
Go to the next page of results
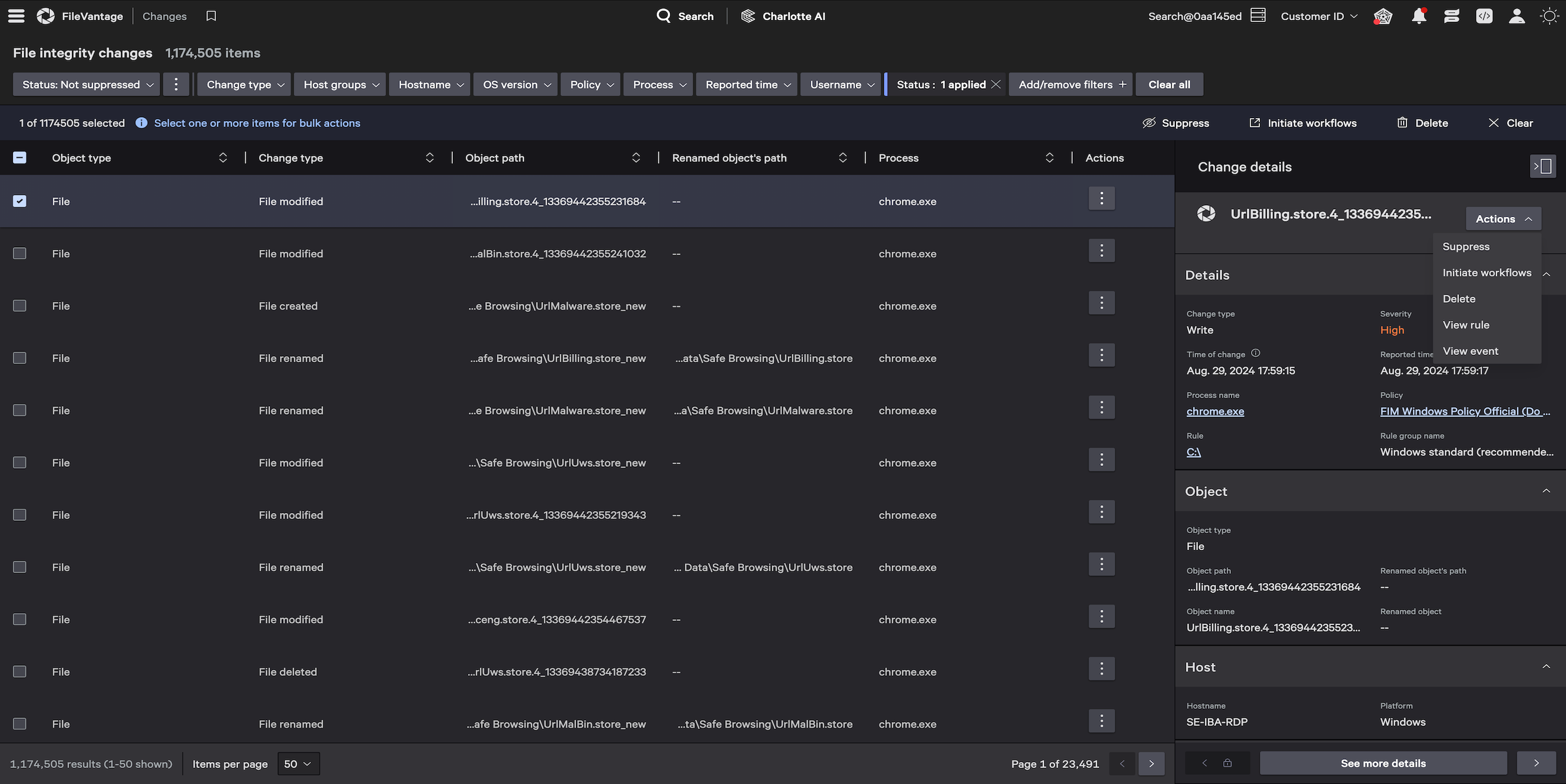pyautogui.click(x=1151, y=763)
